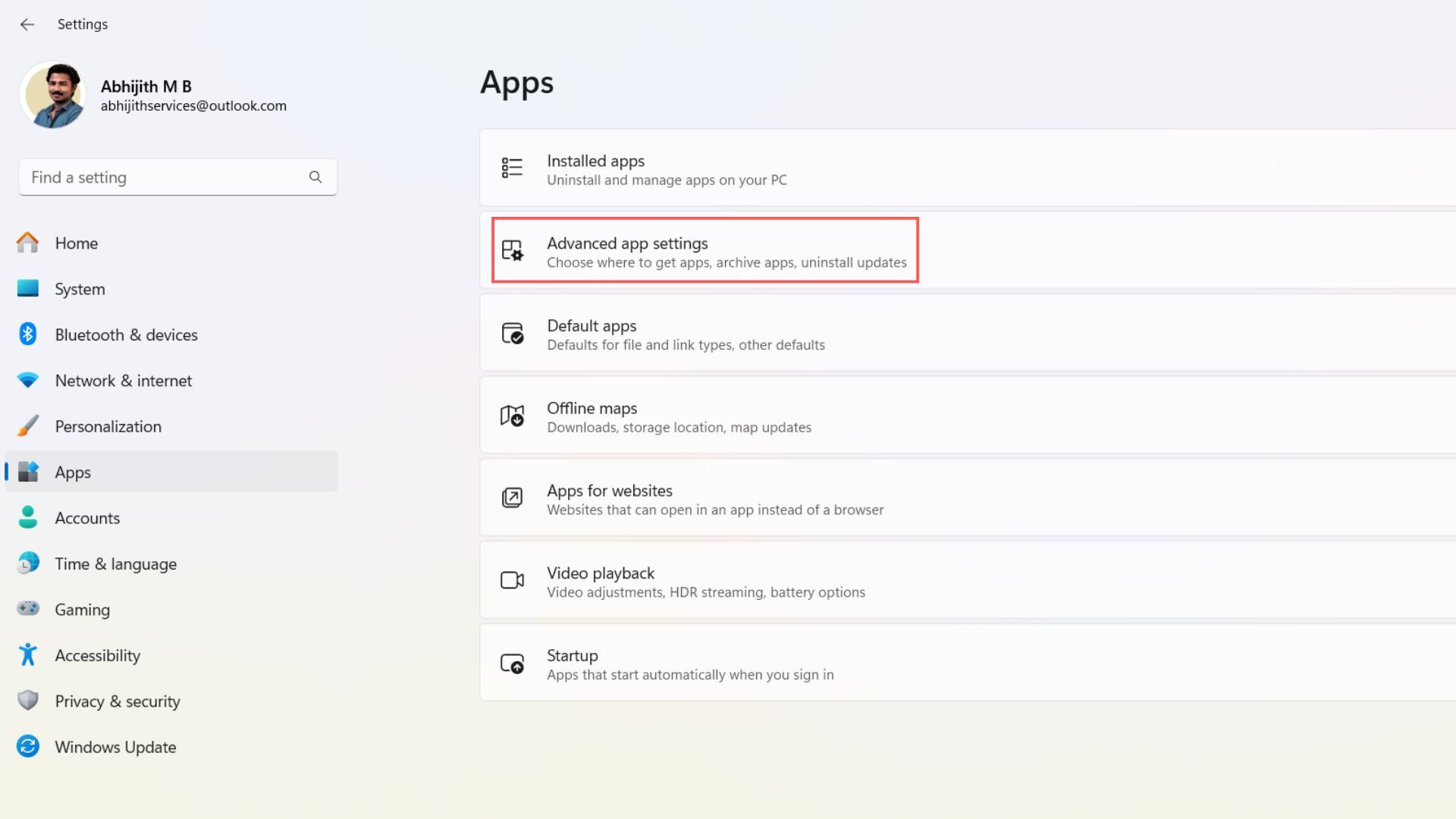
Task: Click the back arrow
Action: pos(28,24)
